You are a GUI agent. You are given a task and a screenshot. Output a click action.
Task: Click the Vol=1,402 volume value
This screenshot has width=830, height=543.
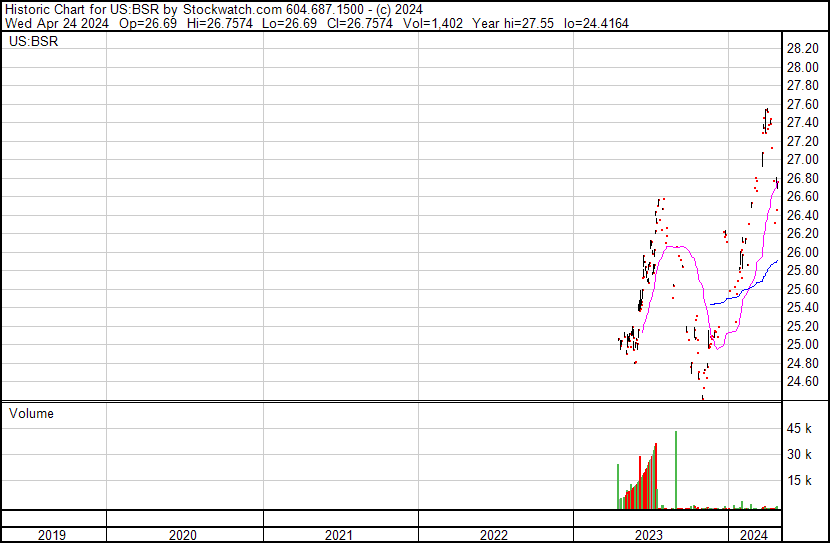(433, 24)
